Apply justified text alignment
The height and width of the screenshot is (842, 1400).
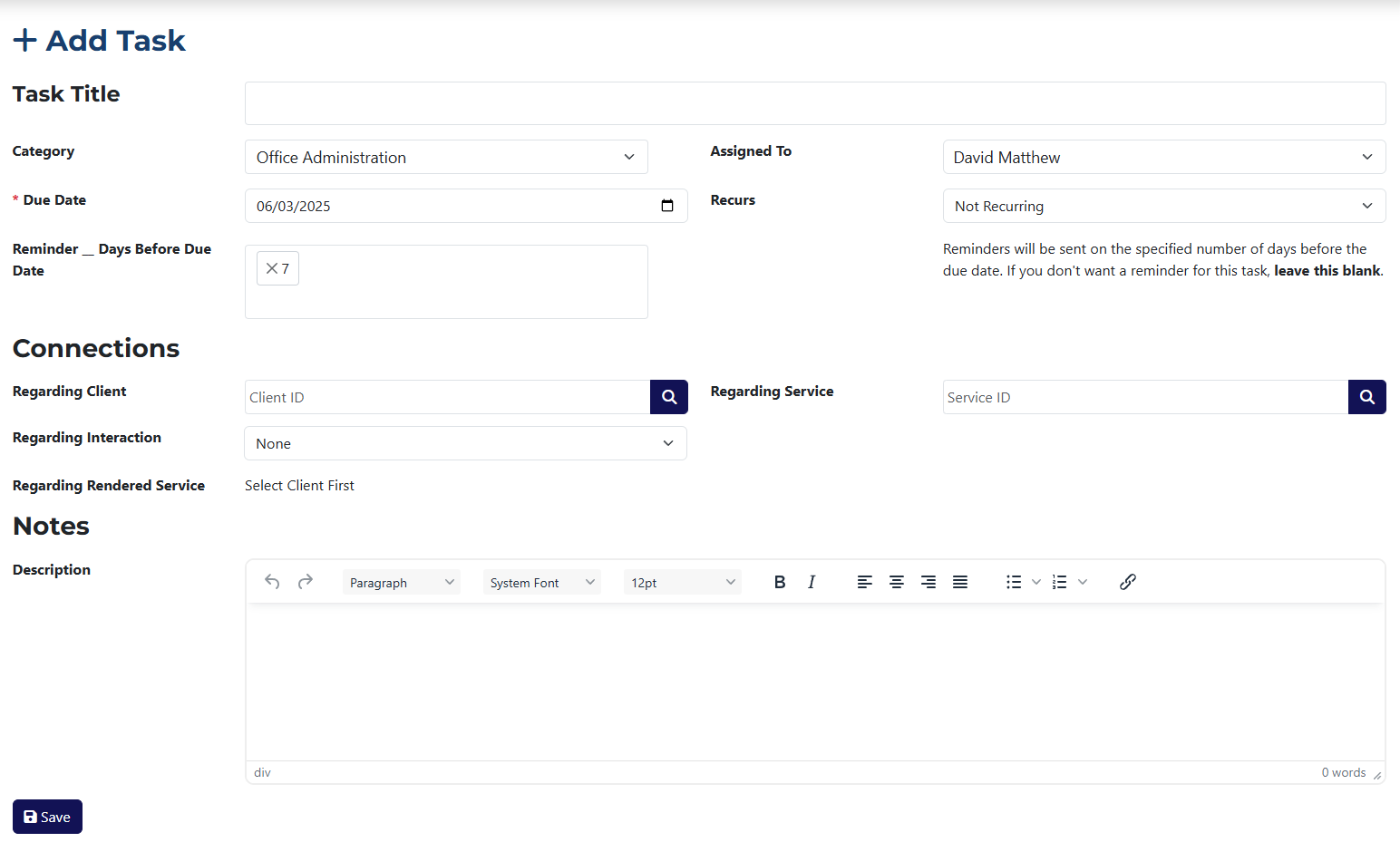[x=959, y=581]
